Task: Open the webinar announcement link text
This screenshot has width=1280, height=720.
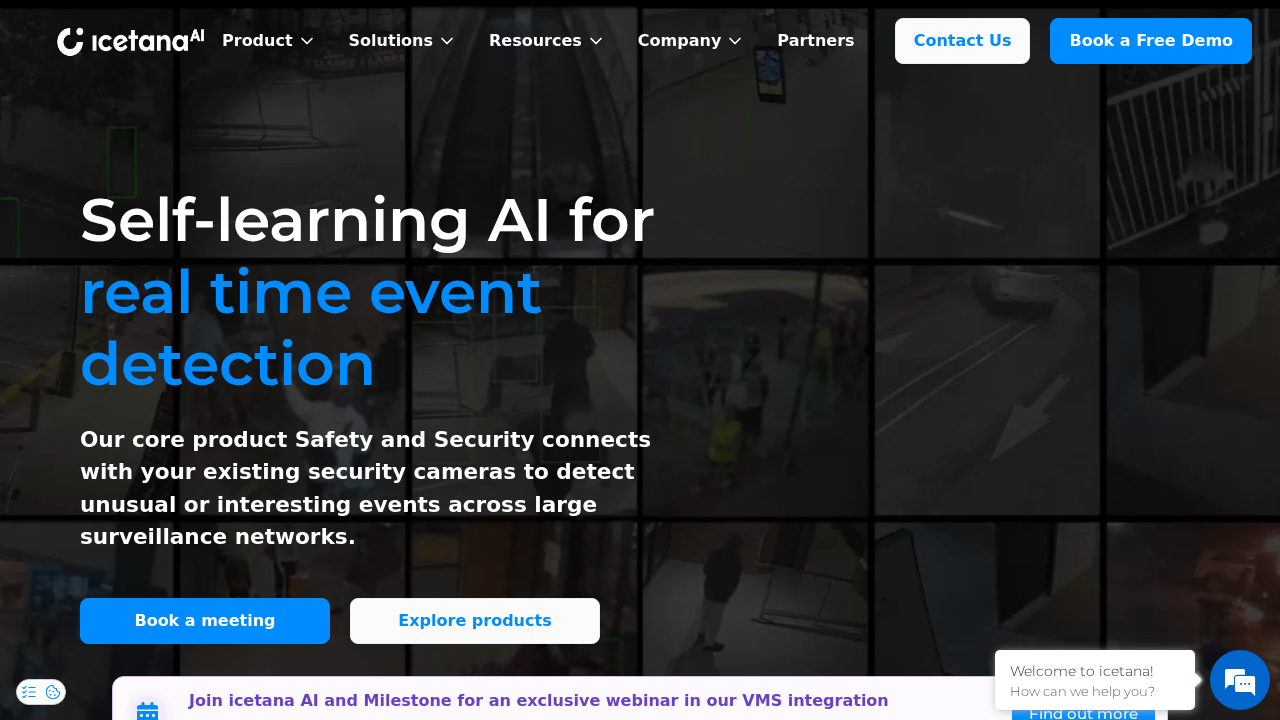Action: 538,701
